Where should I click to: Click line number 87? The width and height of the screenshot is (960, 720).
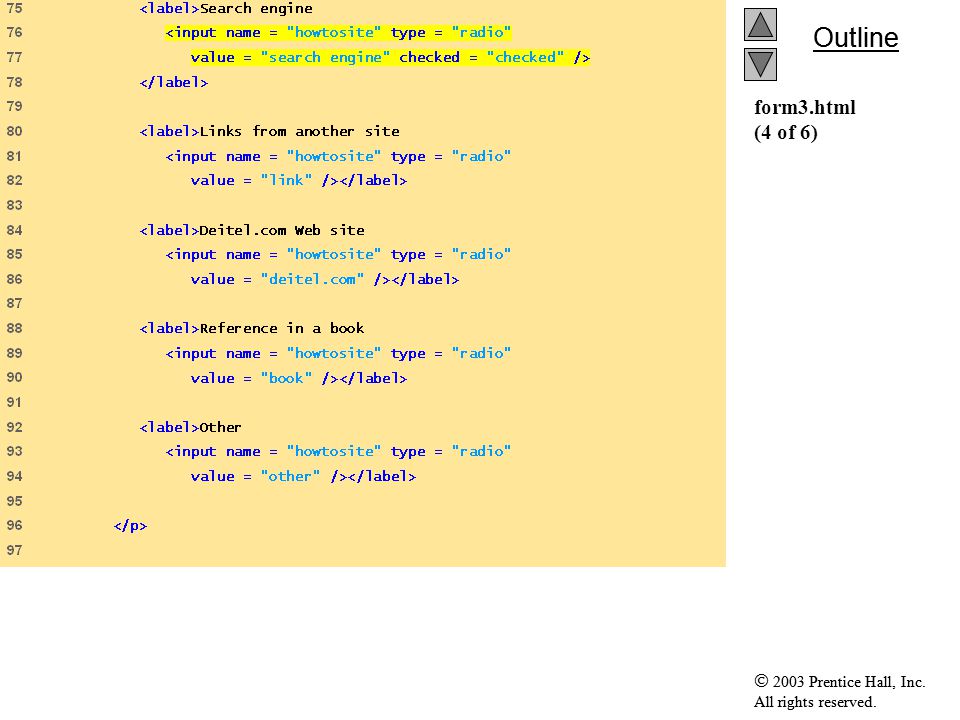point(14,304)
